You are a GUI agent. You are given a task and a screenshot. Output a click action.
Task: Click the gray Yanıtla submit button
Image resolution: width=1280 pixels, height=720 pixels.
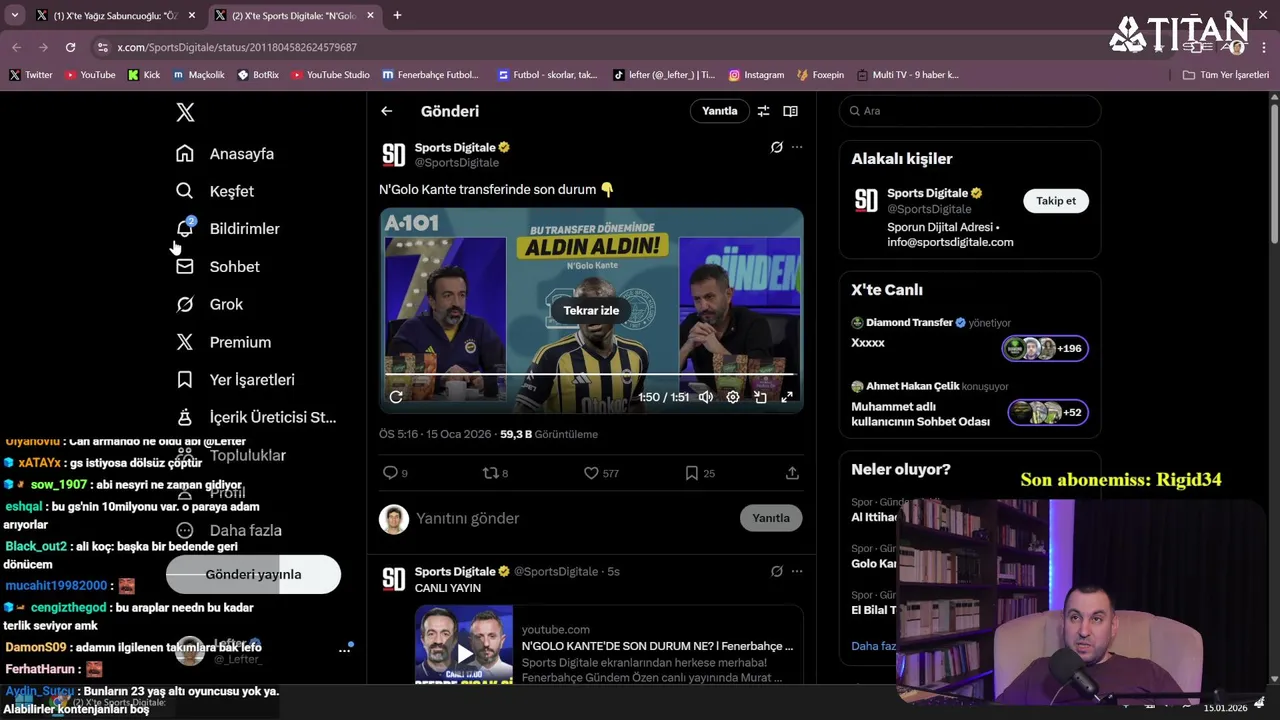tap(771, 518)
